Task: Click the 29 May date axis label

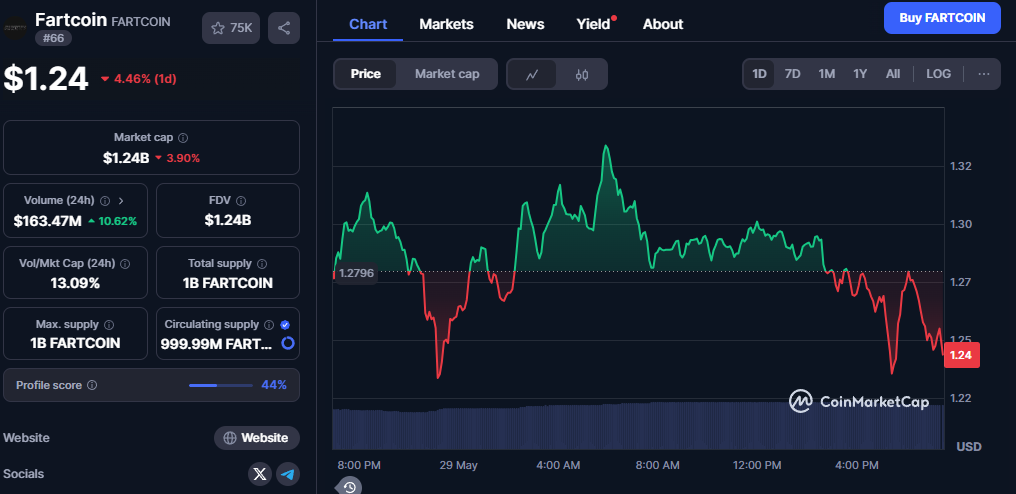Action: point(458,465)
